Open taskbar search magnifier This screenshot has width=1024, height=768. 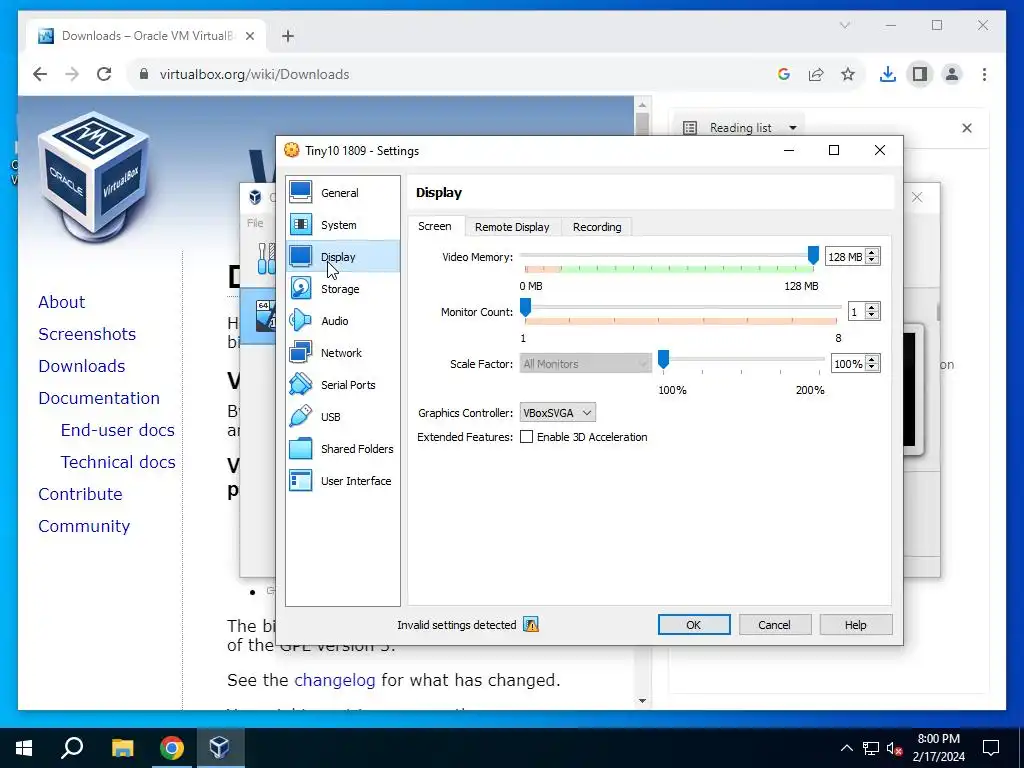click(72, 748)
